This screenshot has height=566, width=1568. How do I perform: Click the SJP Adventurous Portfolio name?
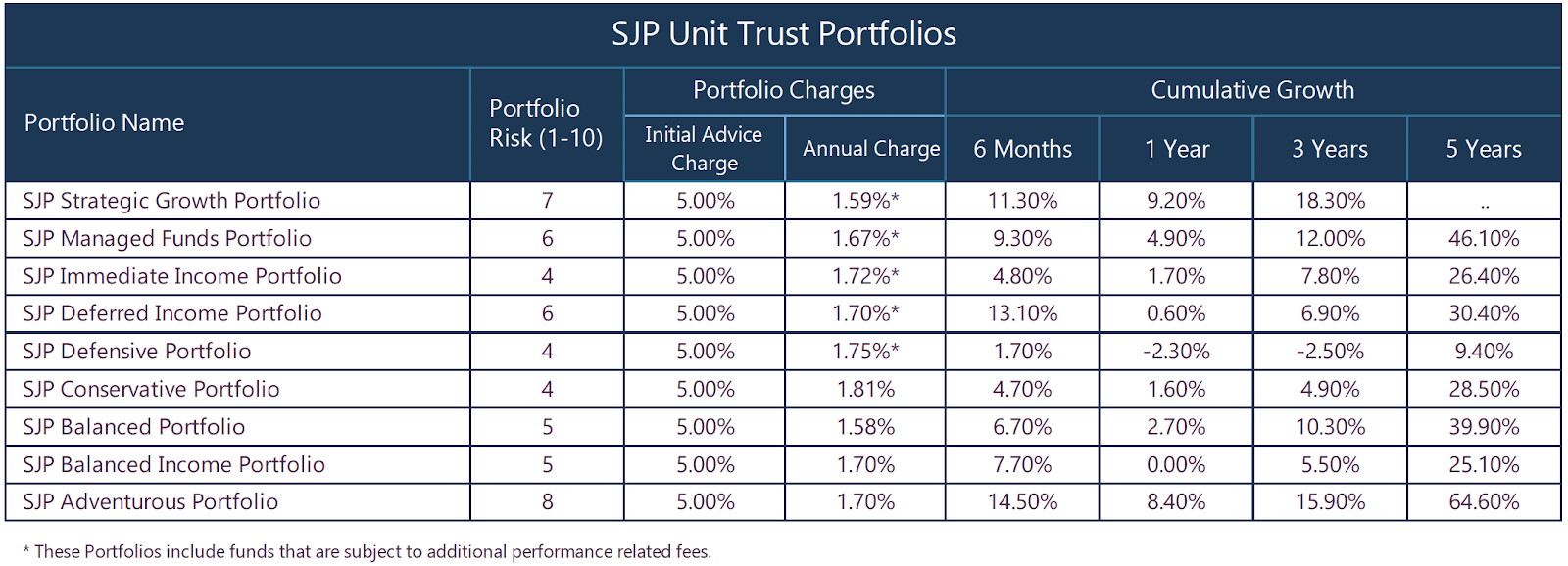pos(151,502)
